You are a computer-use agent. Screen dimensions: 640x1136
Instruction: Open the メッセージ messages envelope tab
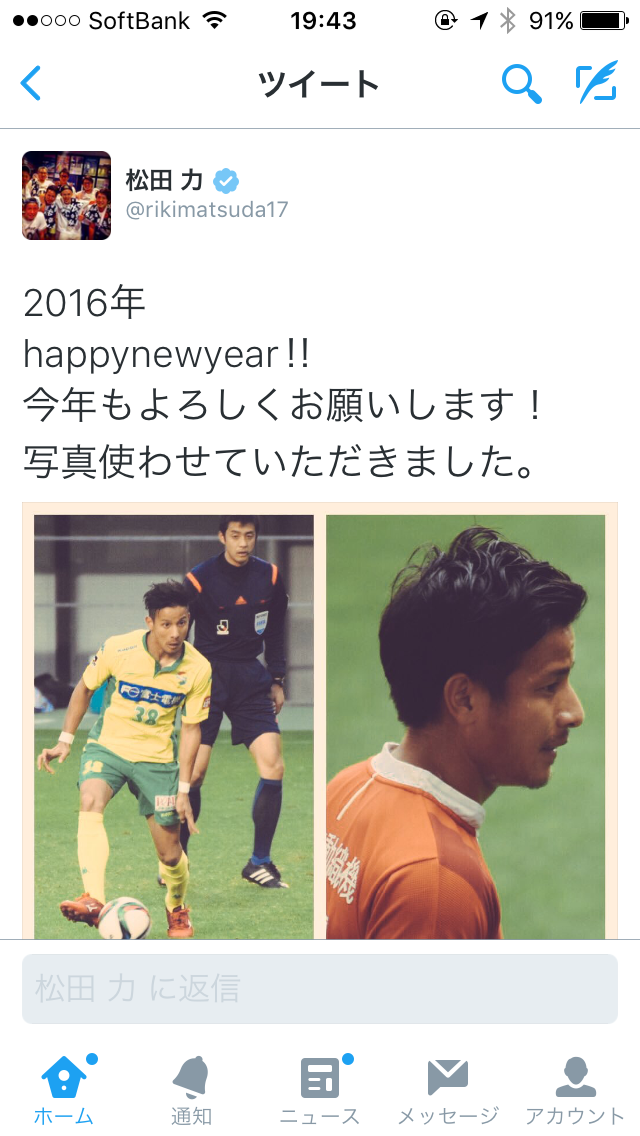point(448,1089)
